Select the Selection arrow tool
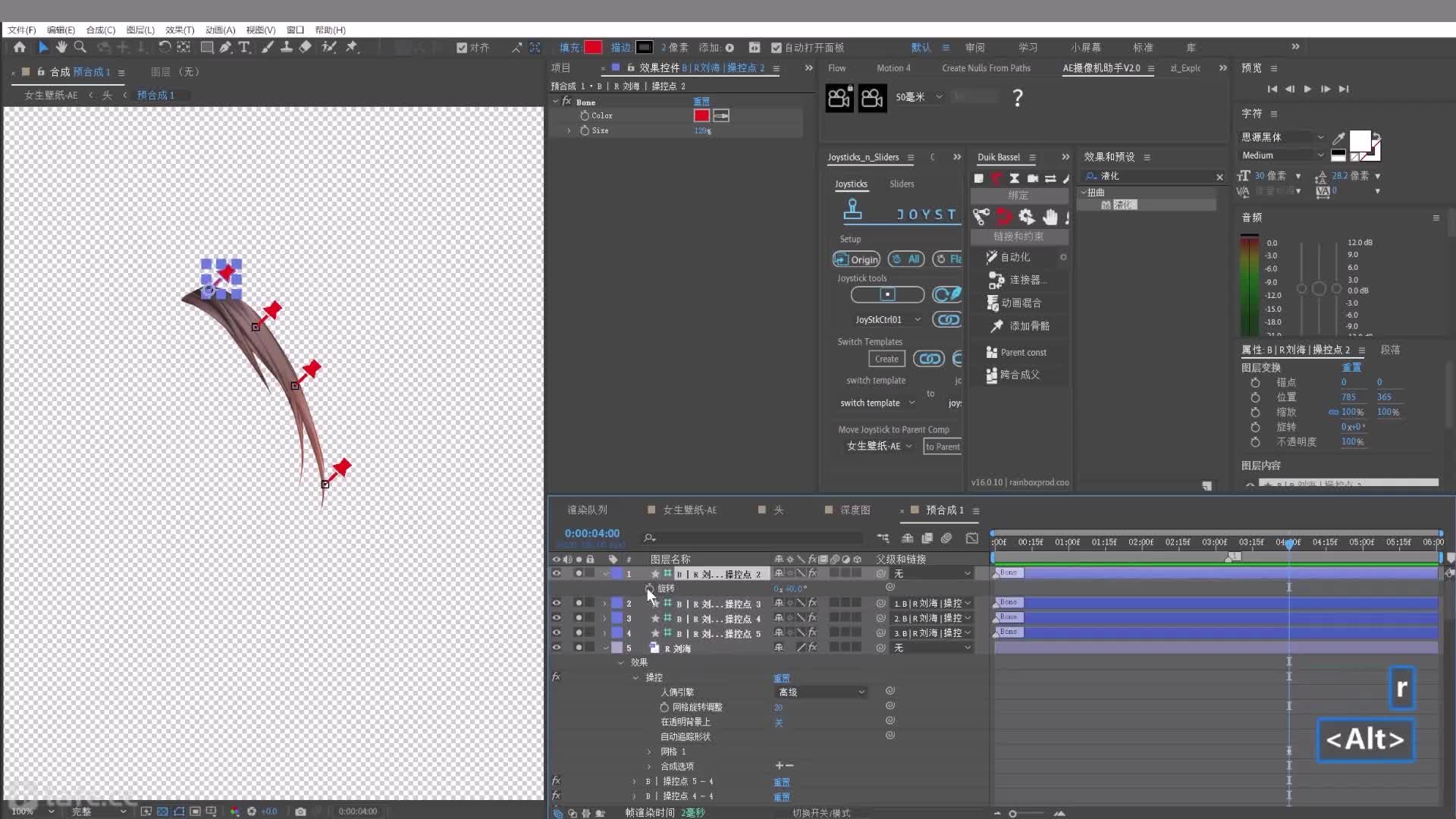The width and height of the screenshot is (1456, 819). (x=43, y=47)
